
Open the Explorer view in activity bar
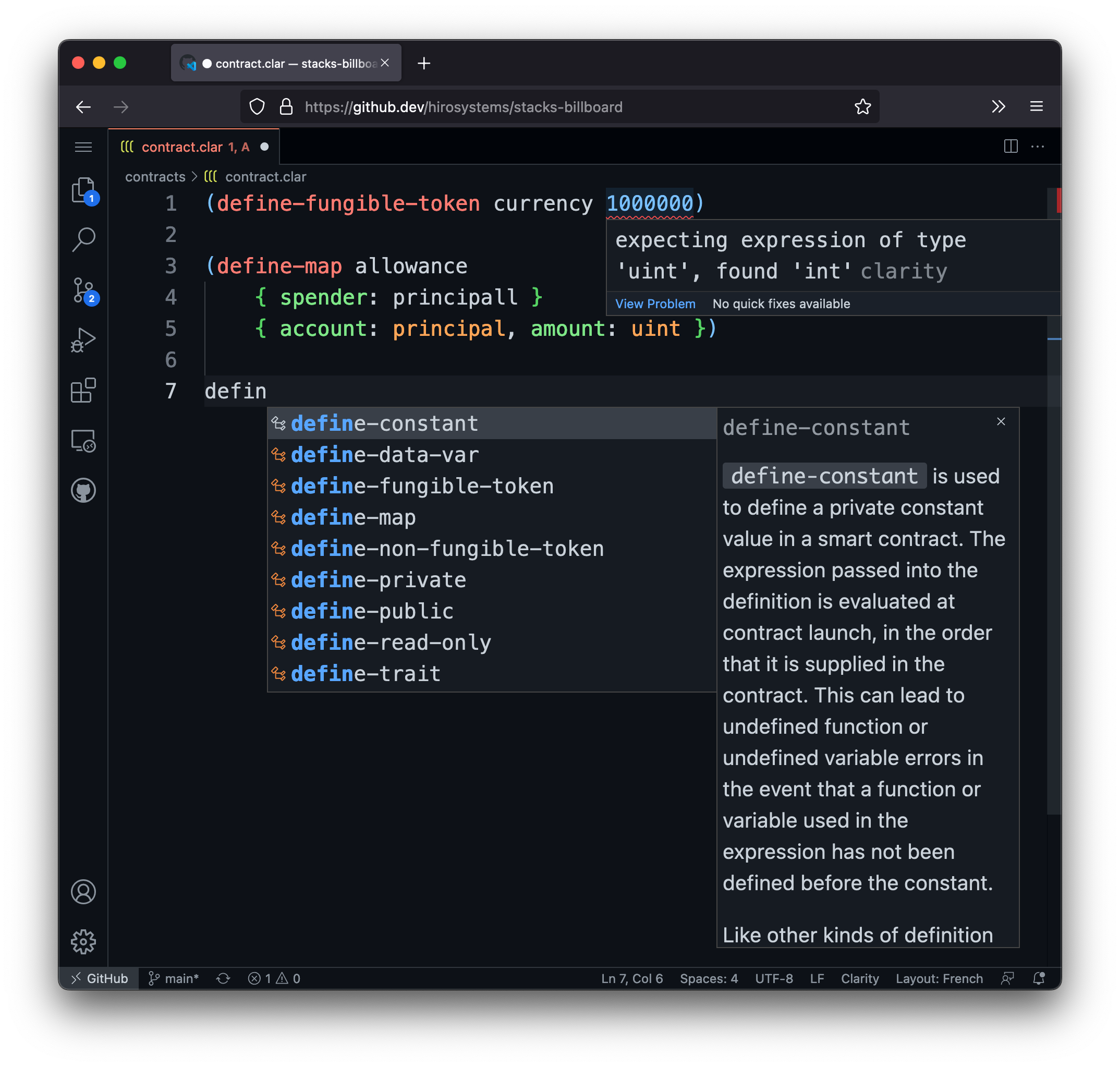[x=83, y=190]
